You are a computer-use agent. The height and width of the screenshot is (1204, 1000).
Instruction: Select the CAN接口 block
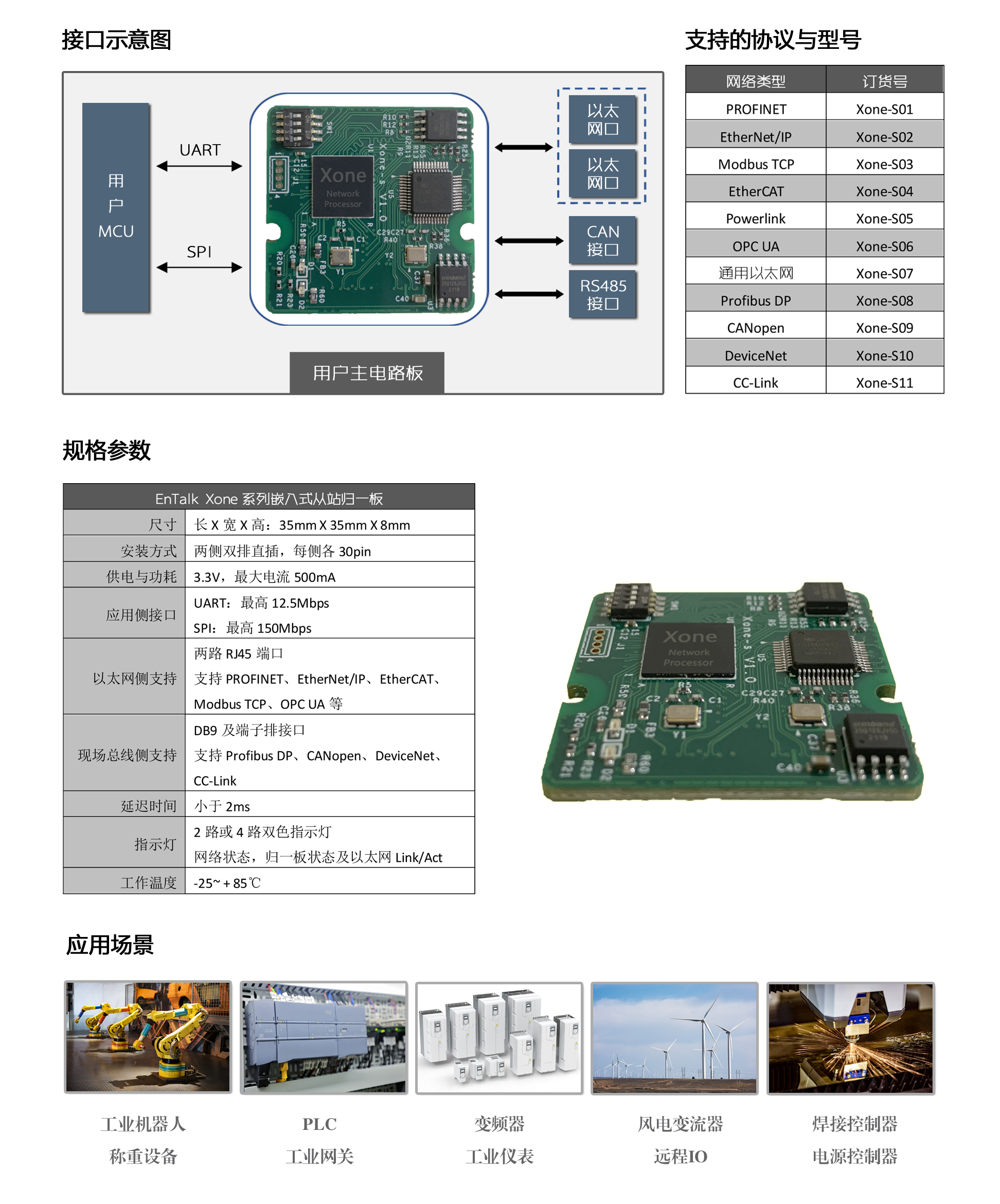tap(602, 240)
